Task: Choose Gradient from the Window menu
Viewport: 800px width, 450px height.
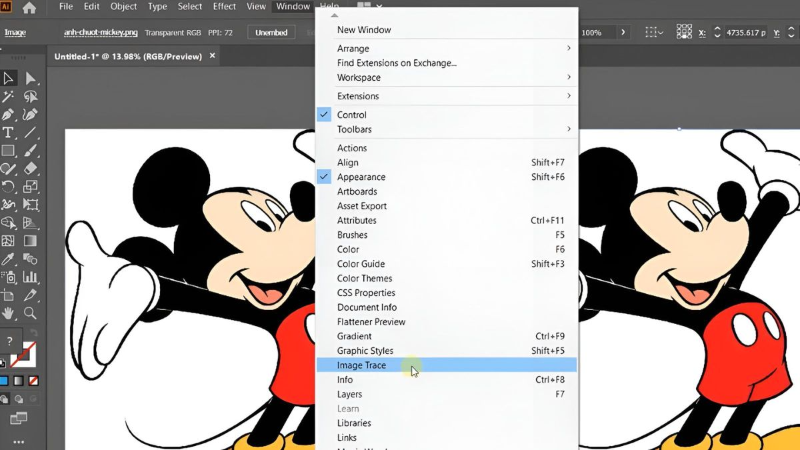Action: (x=447, y=336)
